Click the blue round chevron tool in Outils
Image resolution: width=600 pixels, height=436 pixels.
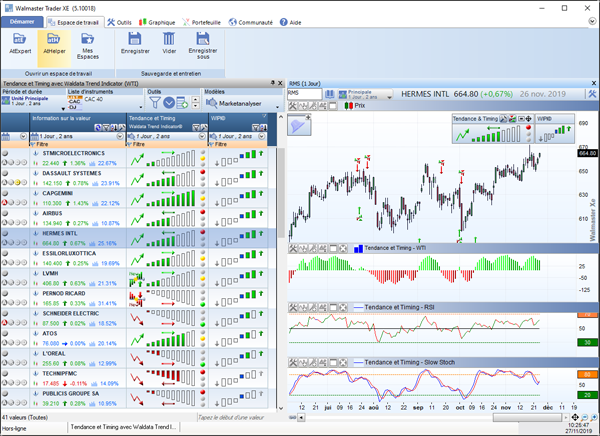point(169,103)
